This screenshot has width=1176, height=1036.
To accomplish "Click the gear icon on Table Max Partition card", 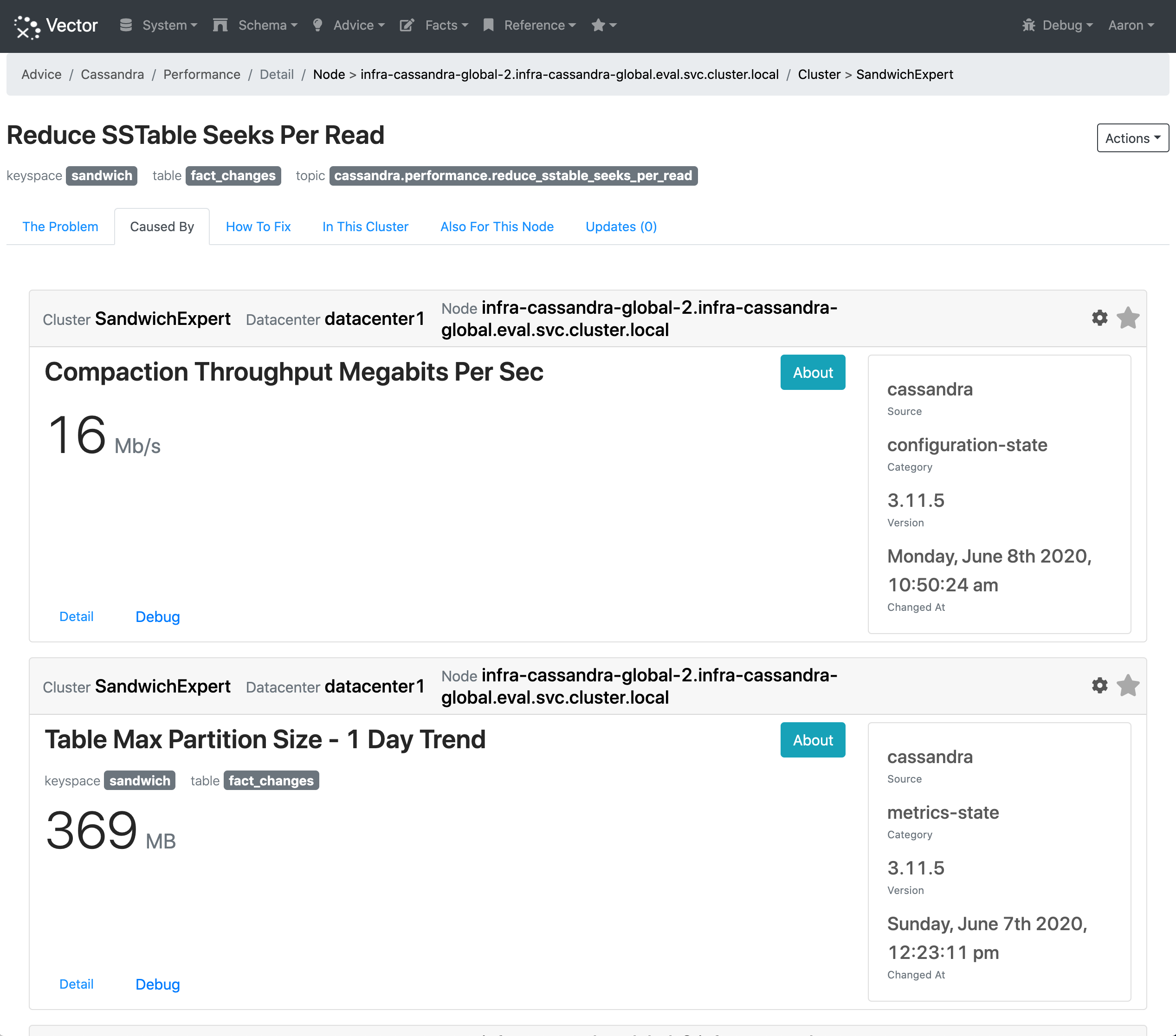I will click(1099, 685).
